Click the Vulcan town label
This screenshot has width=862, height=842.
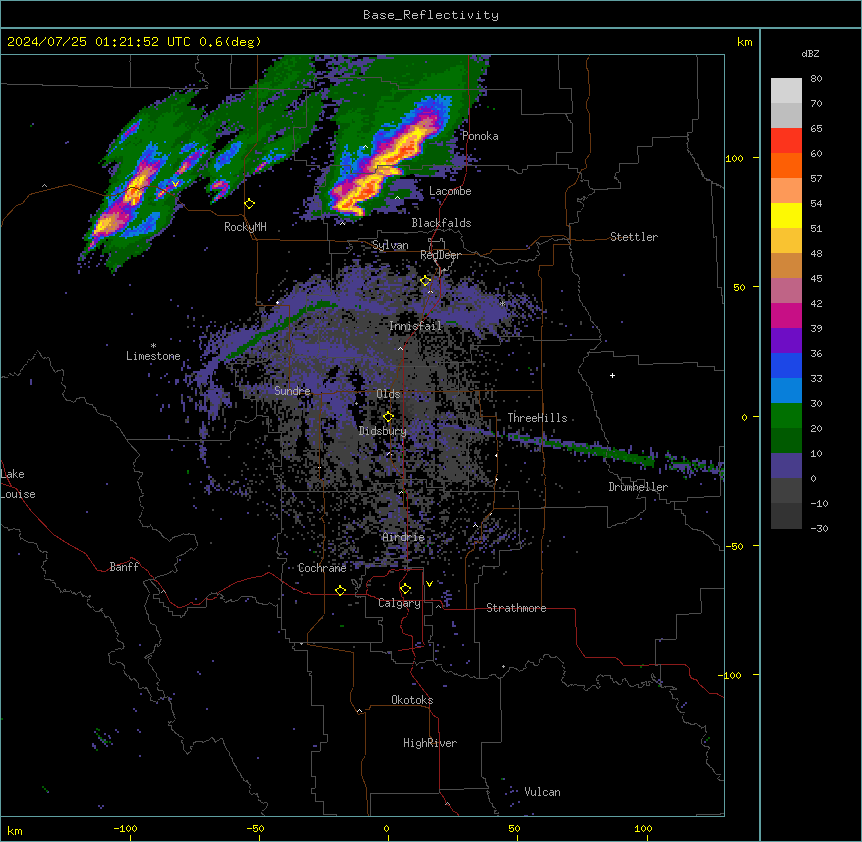tap(543, 792)
